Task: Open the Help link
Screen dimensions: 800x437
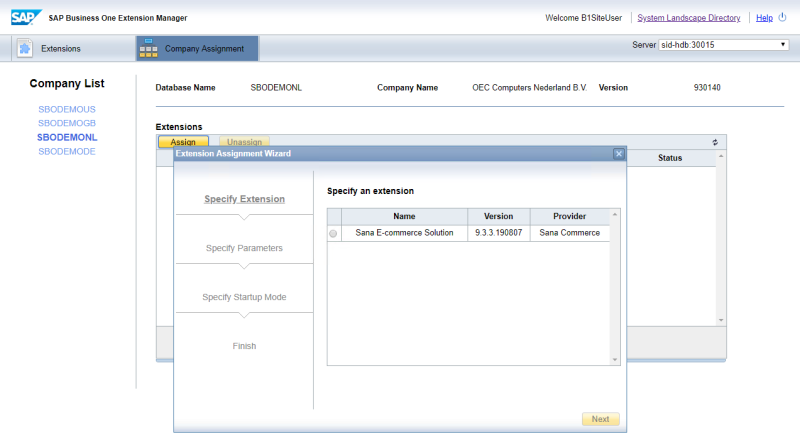Action: coord(764,18)
